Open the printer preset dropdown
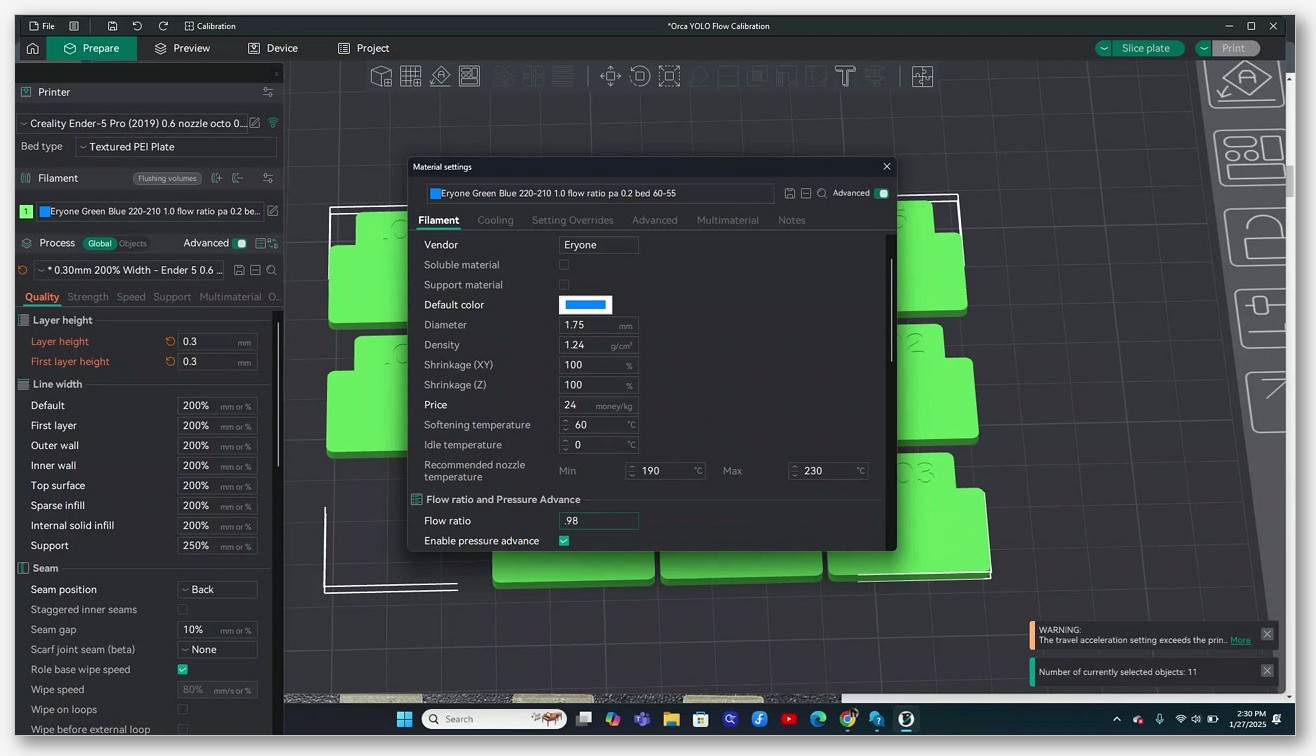Viewport: 1316px width, 756px height. [x=133, y=123]
